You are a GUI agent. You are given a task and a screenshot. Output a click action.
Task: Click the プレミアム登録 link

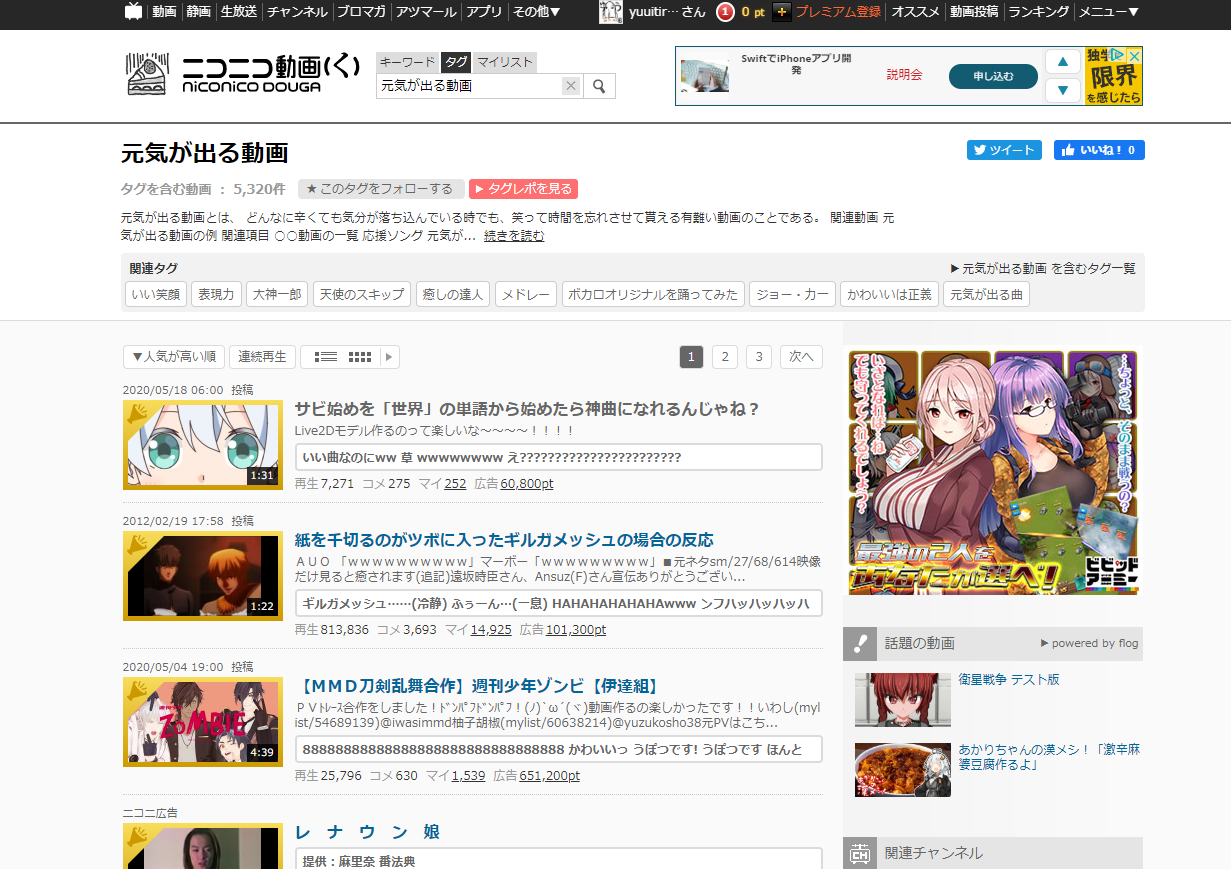click(x=838, y=12)
